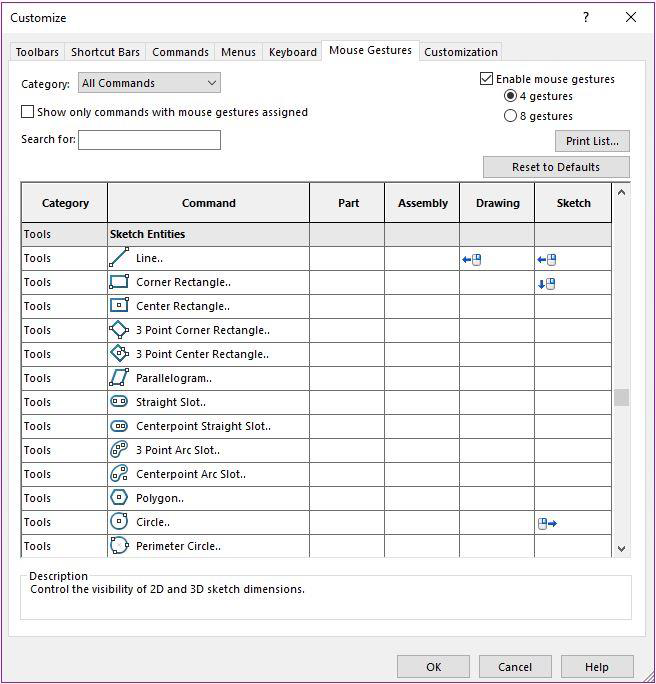Open the Shortcut Bars tab
The image size is (656, 684).
[x=105, y=52]
